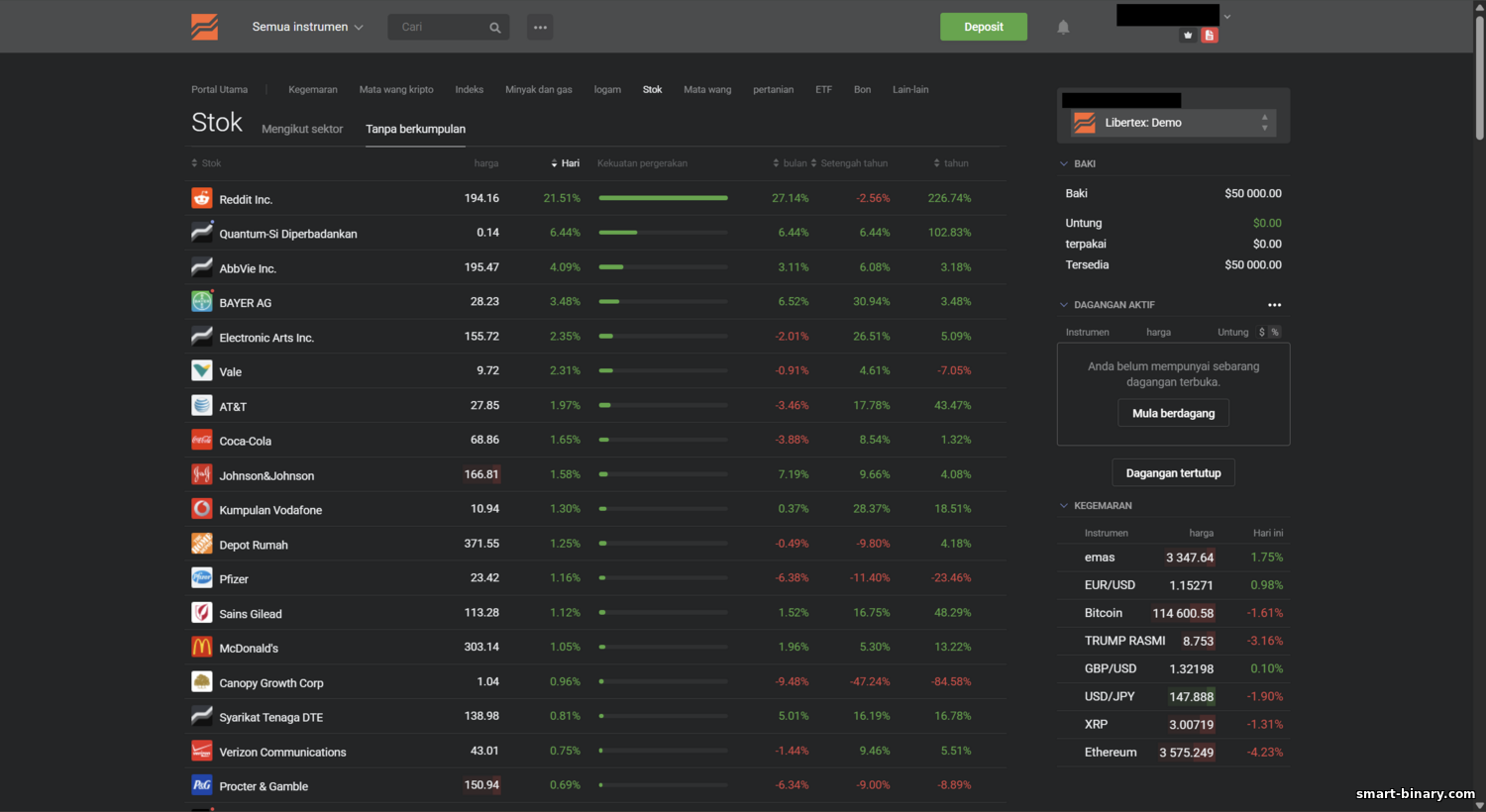
Task: Select the Tanpa berkumpulan tab
Action: tap(416, 130)
